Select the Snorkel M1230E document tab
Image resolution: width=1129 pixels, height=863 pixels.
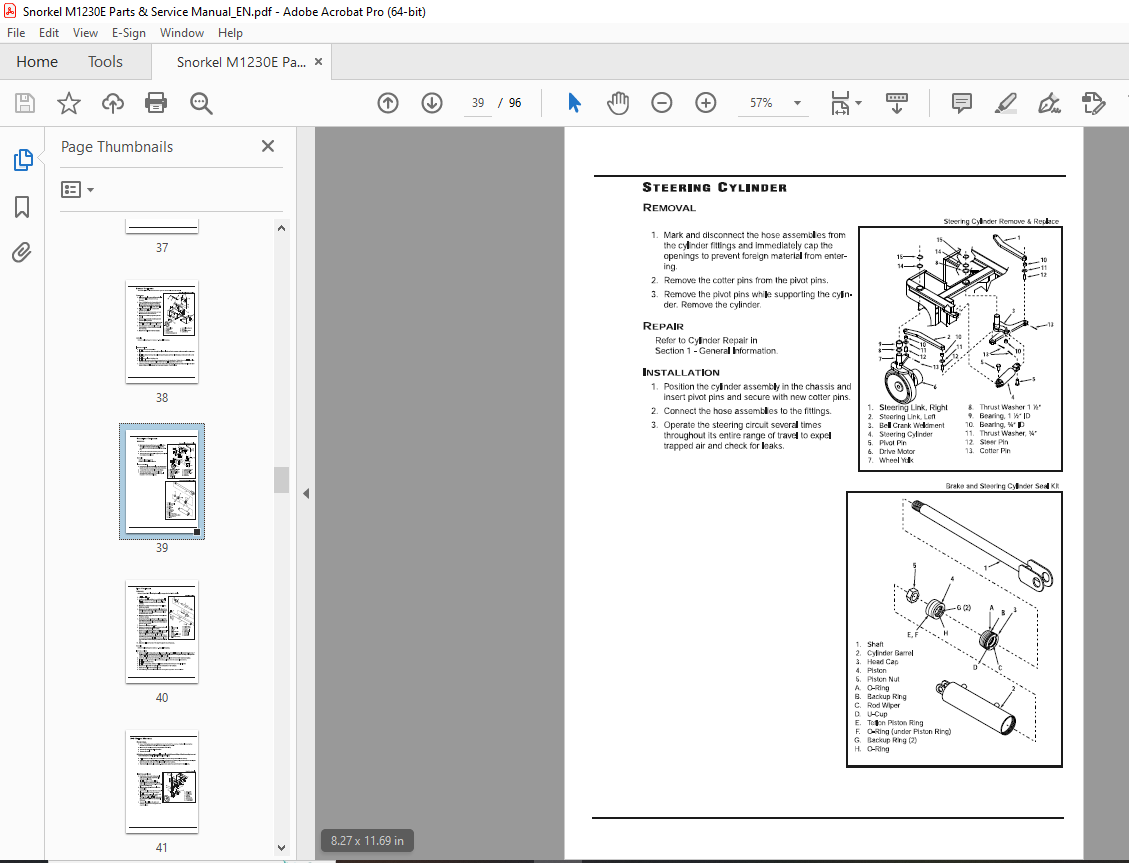(241, 62)
